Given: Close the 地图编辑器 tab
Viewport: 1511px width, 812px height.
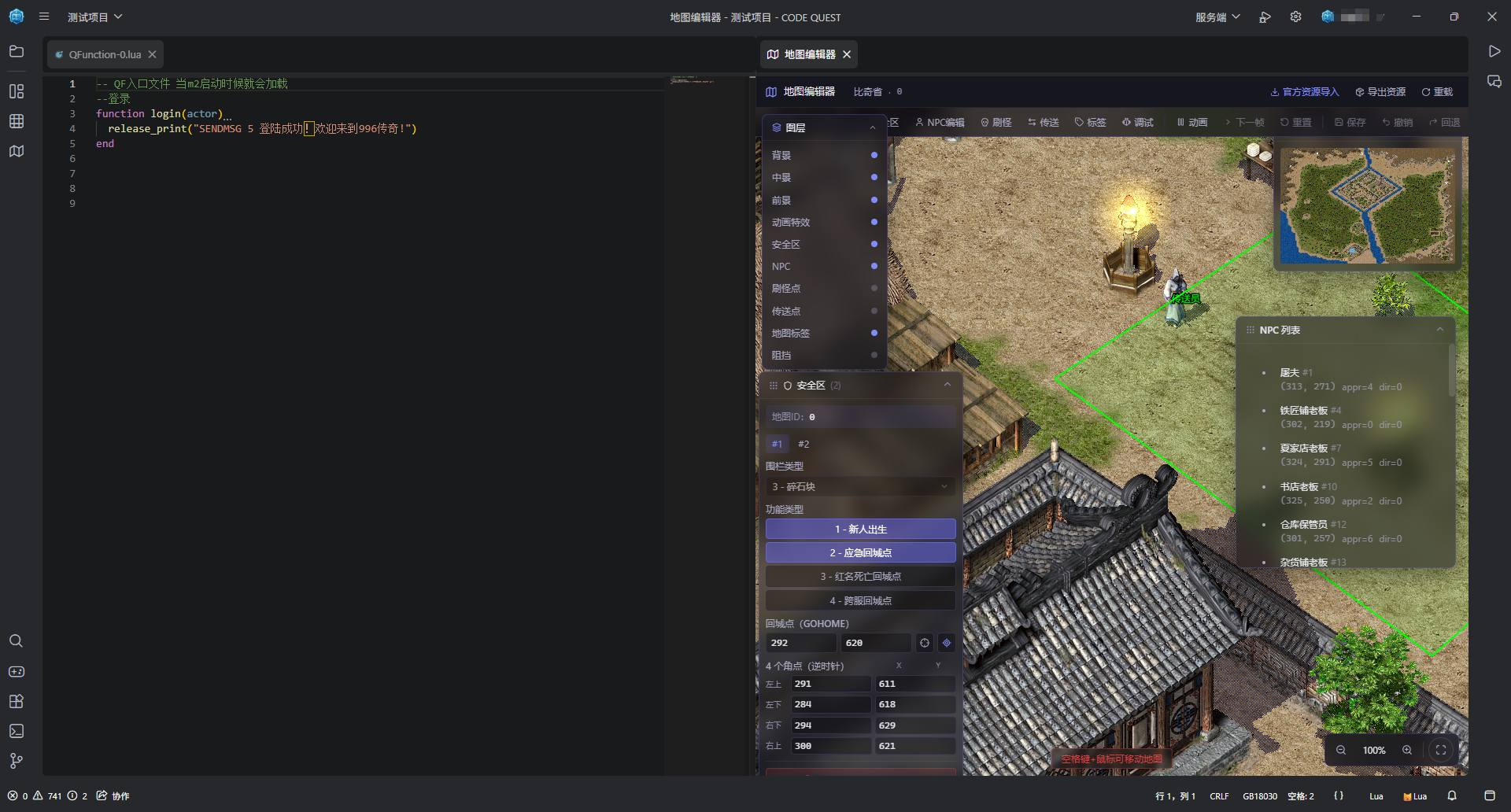Looking at the screenshot, I should [x=847, y=54].
